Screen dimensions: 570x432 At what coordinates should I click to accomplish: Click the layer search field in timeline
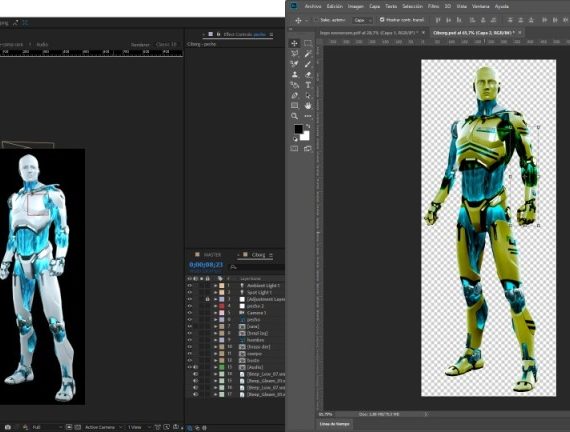tap(257, 267)
